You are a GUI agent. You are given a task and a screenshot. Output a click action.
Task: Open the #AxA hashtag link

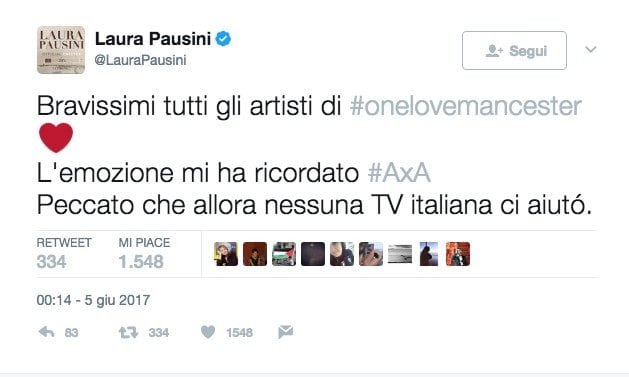tap(399, 173)
